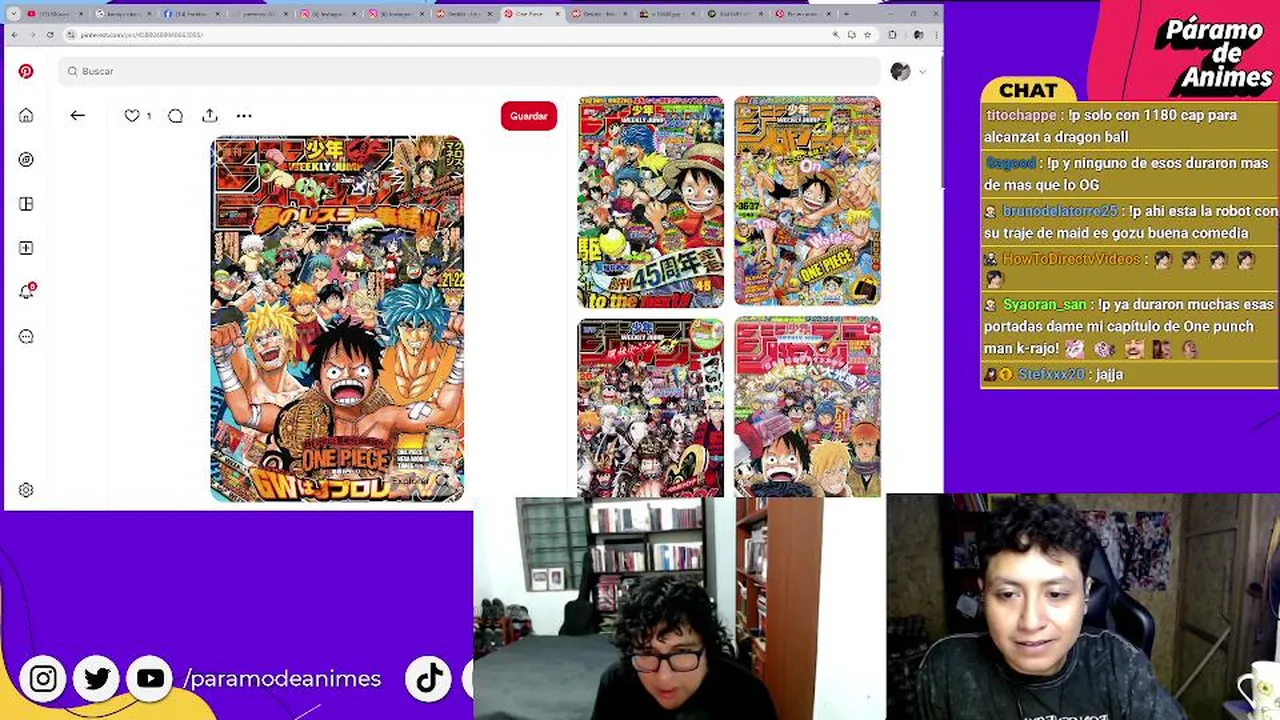Click the browser back arrow
Screen dimensions: 1280x720
point(14,34)
